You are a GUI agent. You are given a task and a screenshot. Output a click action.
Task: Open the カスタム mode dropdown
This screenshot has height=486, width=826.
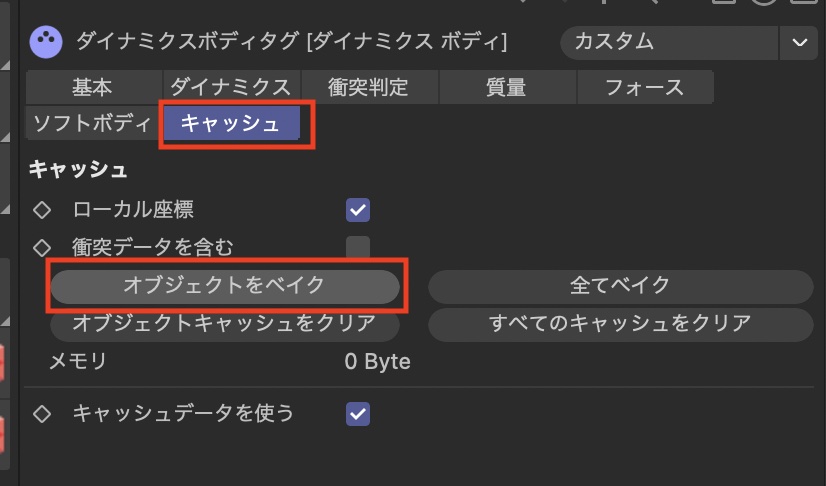[668, 42]
